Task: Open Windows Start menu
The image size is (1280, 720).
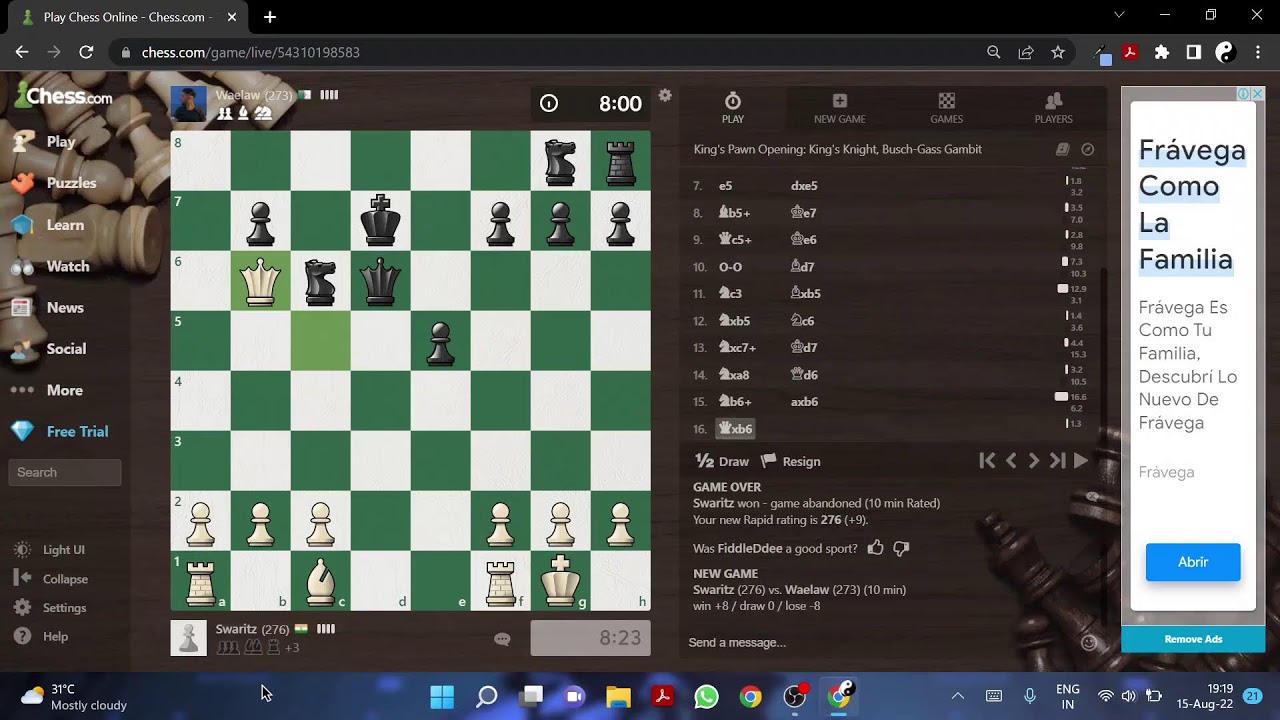Action: [x=442, y=696]
